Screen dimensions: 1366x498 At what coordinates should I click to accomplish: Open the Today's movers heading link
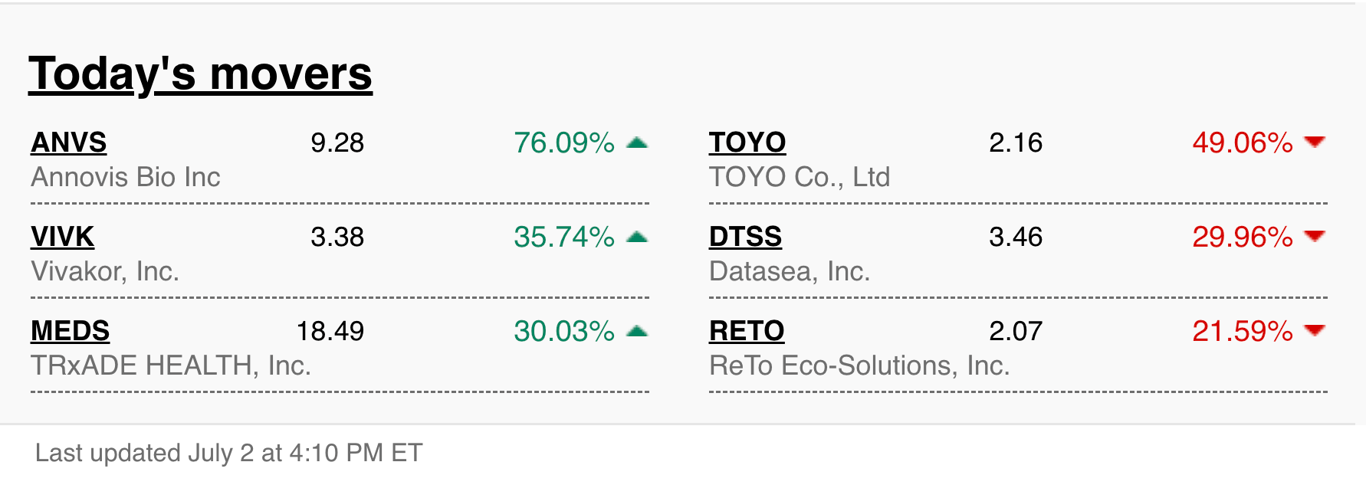pos(200,74)
